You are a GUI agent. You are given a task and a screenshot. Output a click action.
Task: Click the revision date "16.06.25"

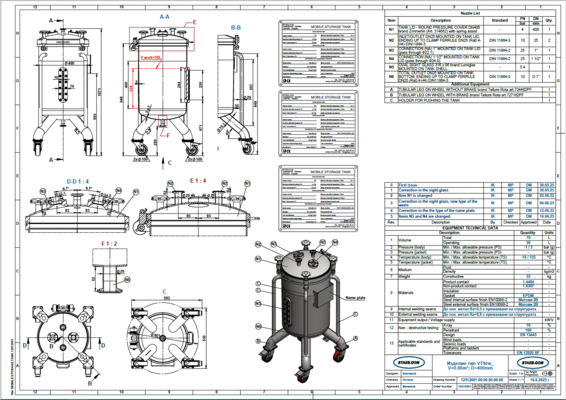547,216
